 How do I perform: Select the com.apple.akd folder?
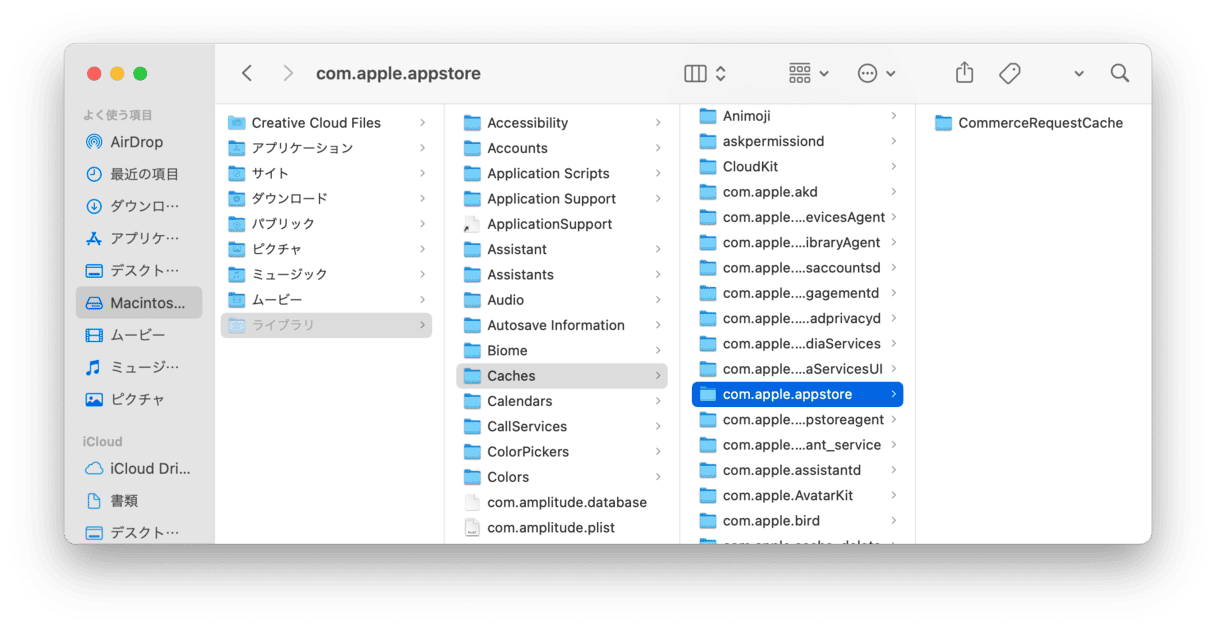tap(797, 192)
